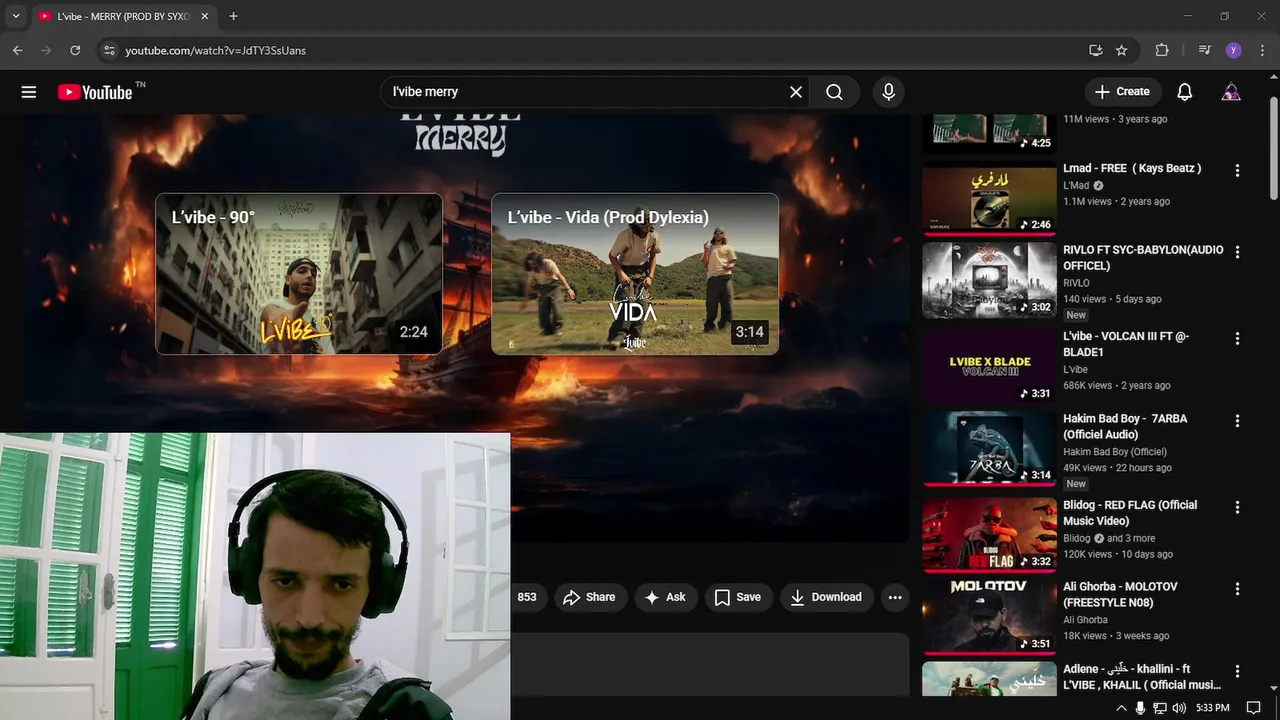Open more actions below the video

[x=895, y=597]
